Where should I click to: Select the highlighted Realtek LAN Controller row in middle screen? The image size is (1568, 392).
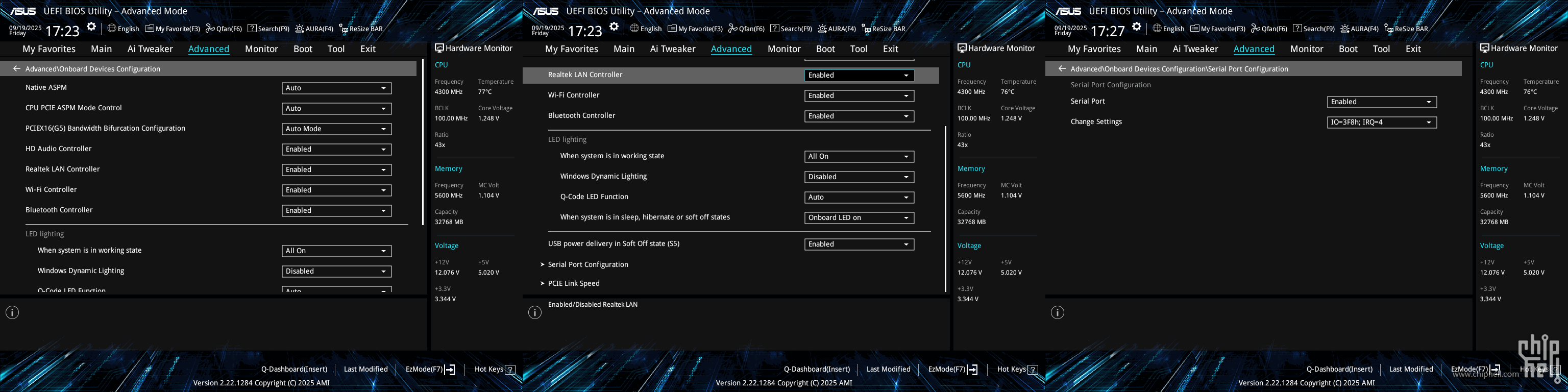(x=730, y=75)
